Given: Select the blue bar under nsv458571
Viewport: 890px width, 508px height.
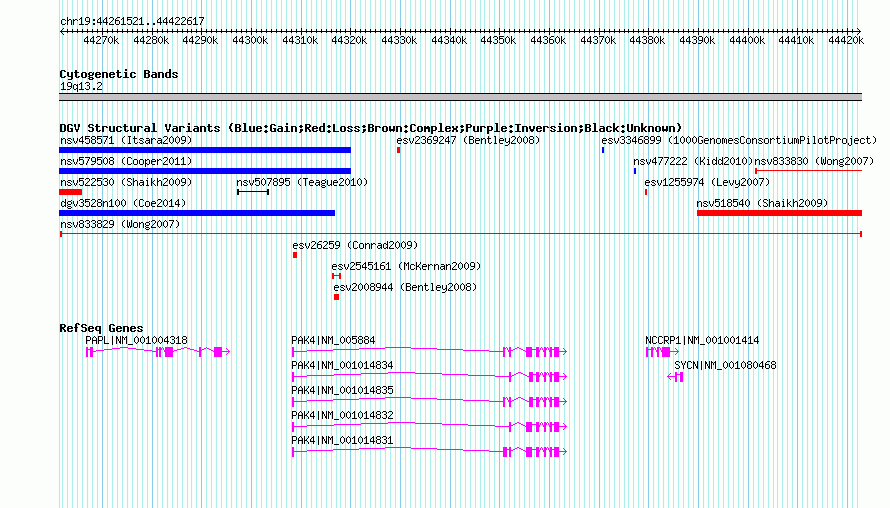Looking at the screenshot, I should click(205, 150).
